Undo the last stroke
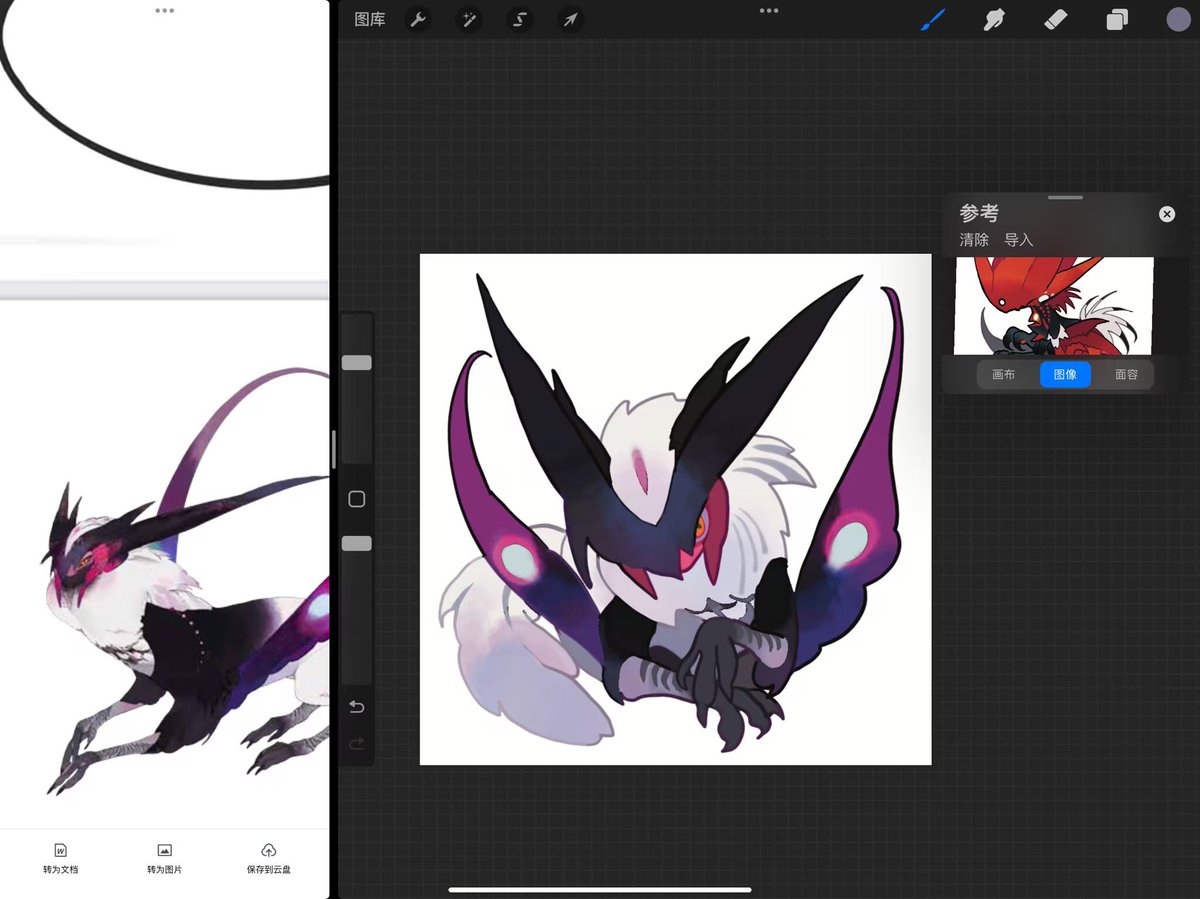The height and width of the screenshot is (899, 1200). [357, 707]
